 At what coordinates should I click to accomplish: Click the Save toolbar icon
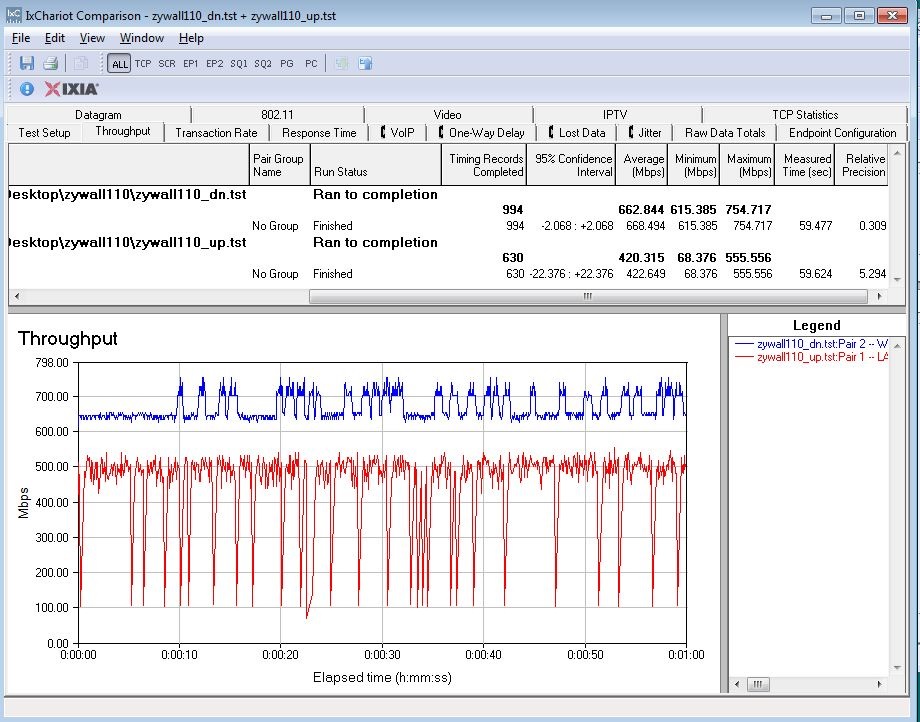click(27, 63)
